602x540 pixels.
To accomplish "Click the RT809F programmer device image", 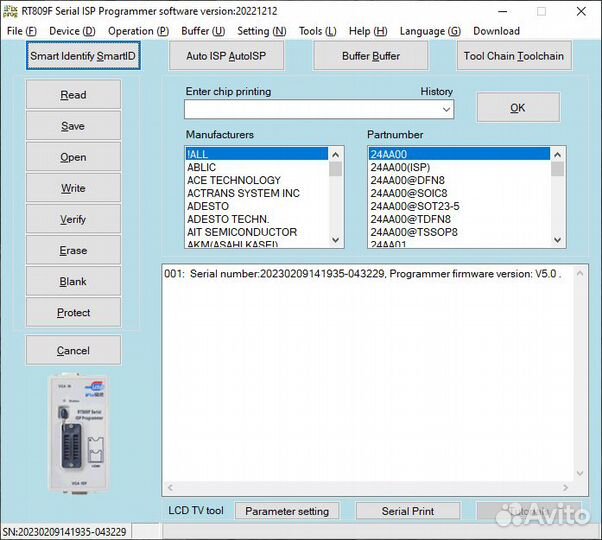I will point(78,434).
